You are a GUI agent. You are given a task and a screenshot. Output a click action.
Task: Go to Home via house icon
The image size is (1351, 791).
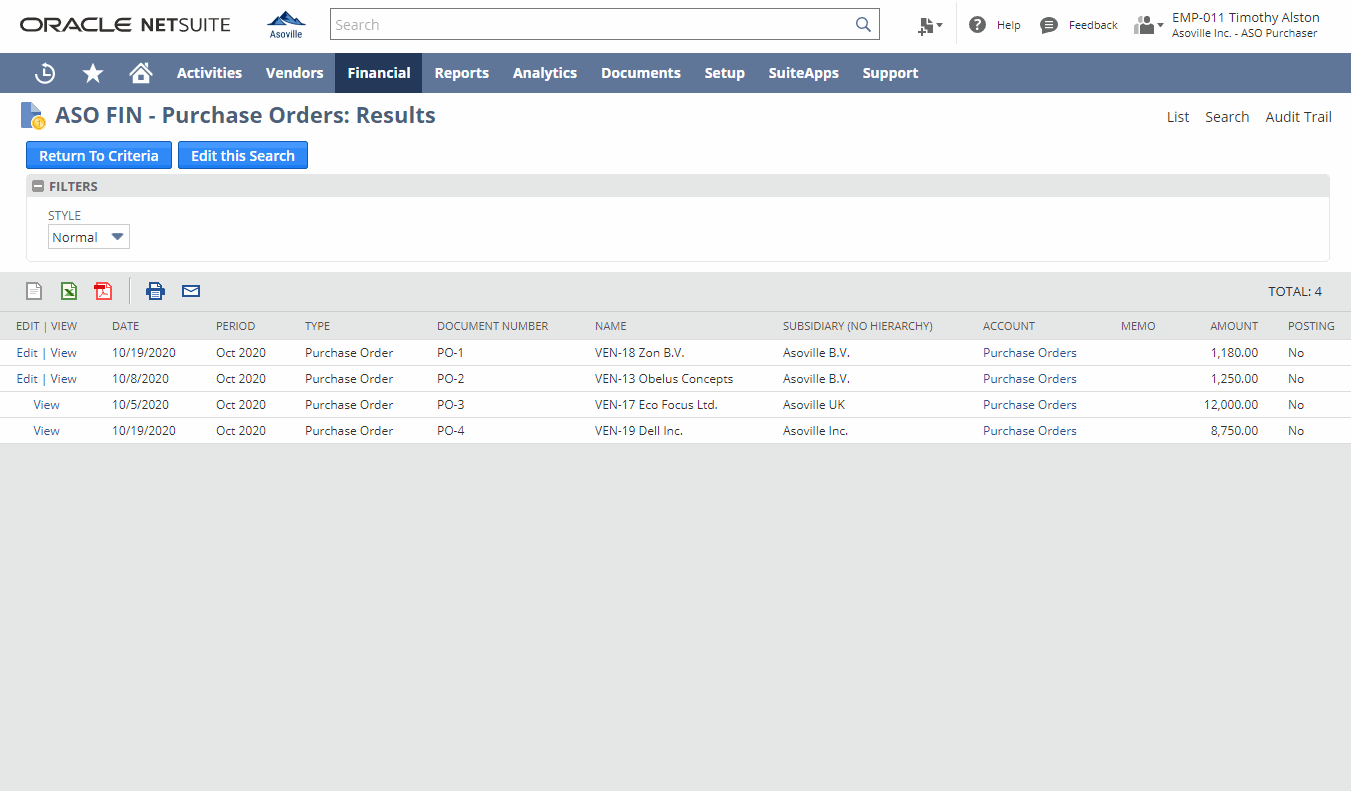pyautogui.click(x=141, y=73)
